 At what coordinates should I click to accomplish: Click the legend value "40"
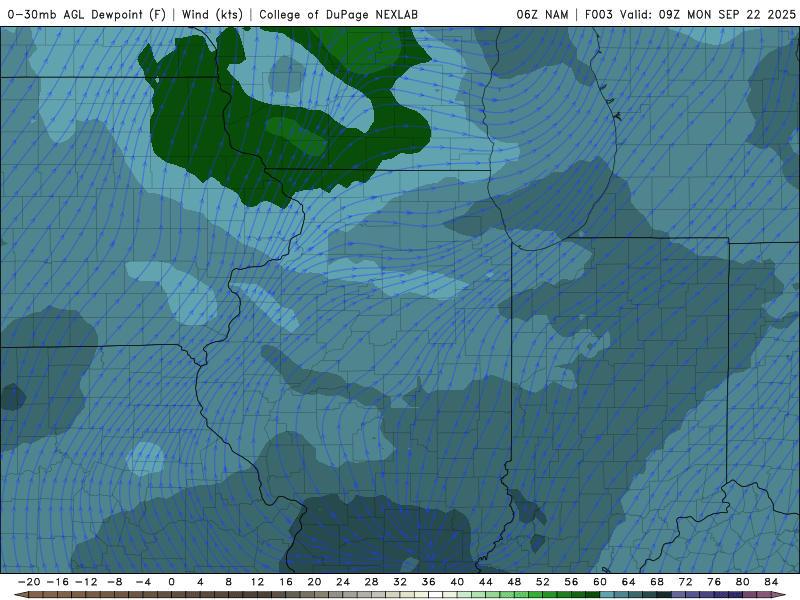tap(457, 582)
